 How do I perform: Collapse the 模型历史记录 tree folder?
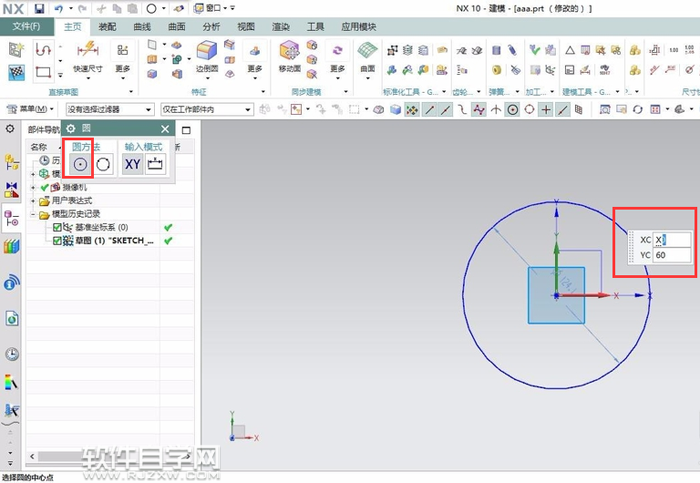(x=34, y=214)
